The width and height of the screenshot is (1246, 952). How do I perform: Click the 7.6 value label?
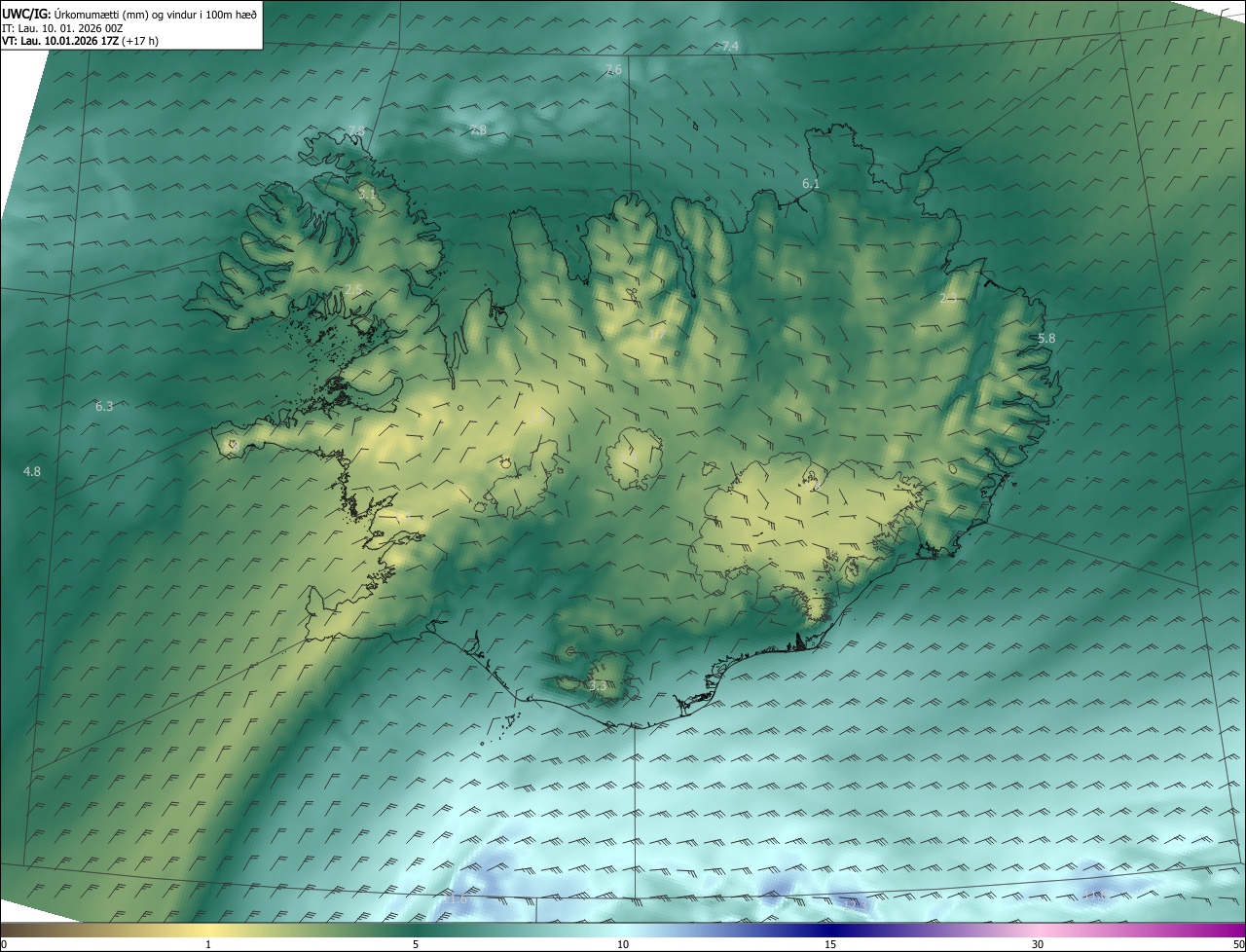(x=613, y=69)
